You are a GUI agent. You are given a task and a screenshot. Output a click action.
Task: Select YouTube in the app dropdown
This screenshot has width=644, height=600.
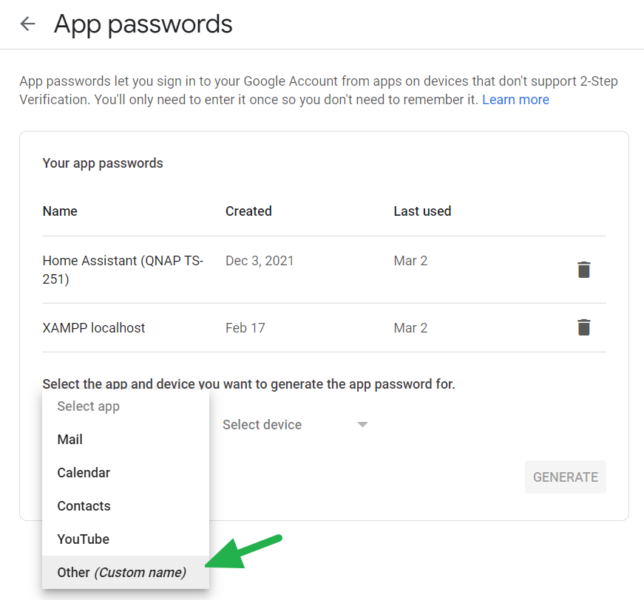tap(83, 539)
